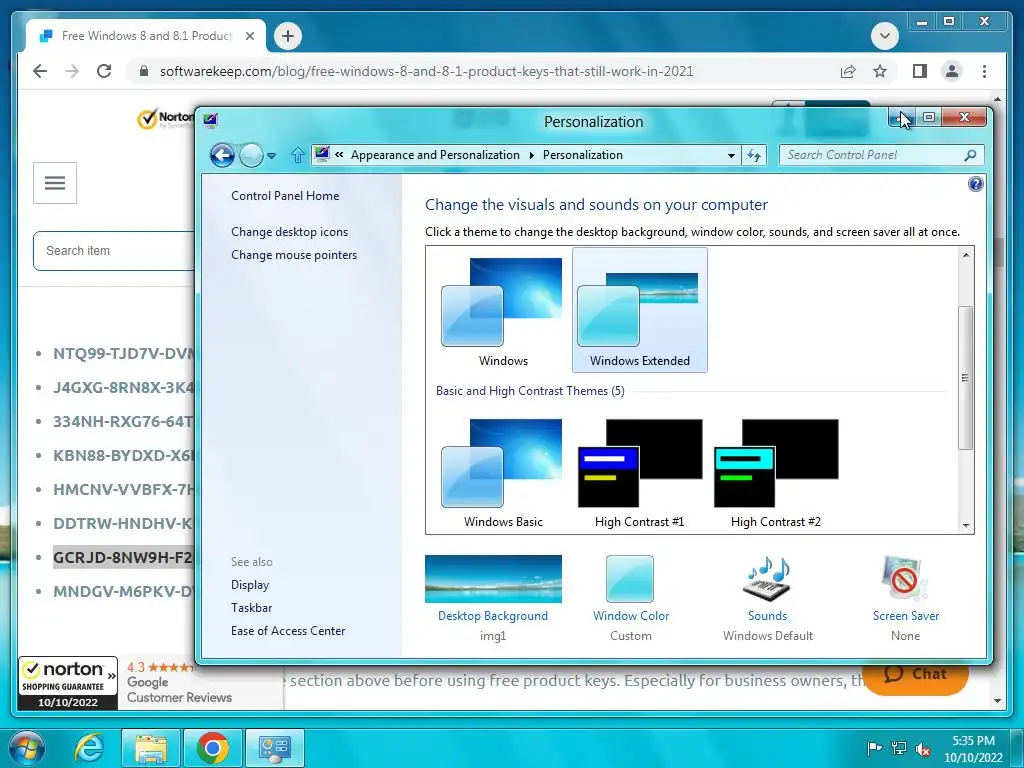Click the Control Panel taskbar button
This screenshot has width=1024, height=768.
(x=275, y=748)
